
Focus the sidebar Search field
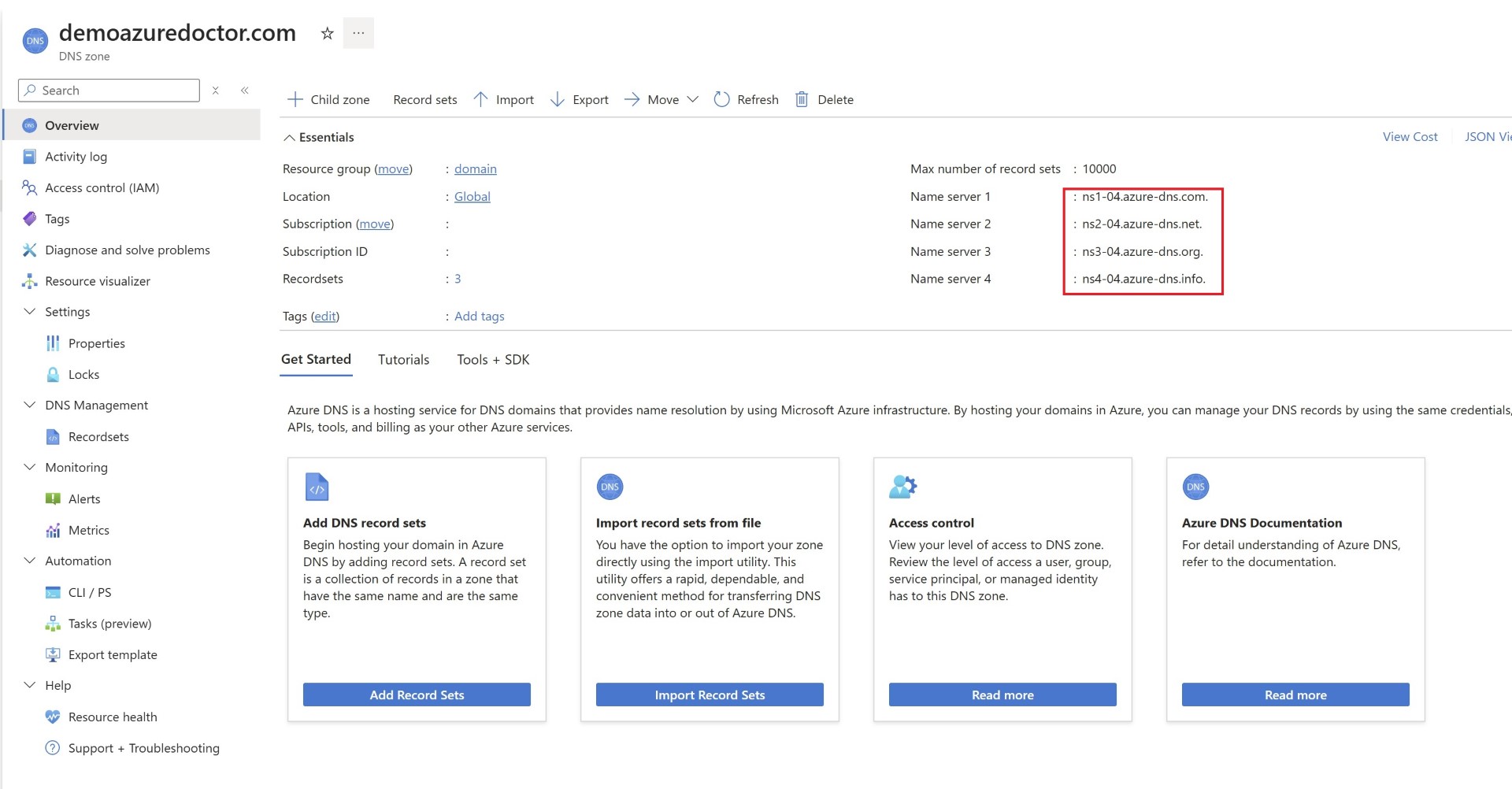(x=109, y=91)
